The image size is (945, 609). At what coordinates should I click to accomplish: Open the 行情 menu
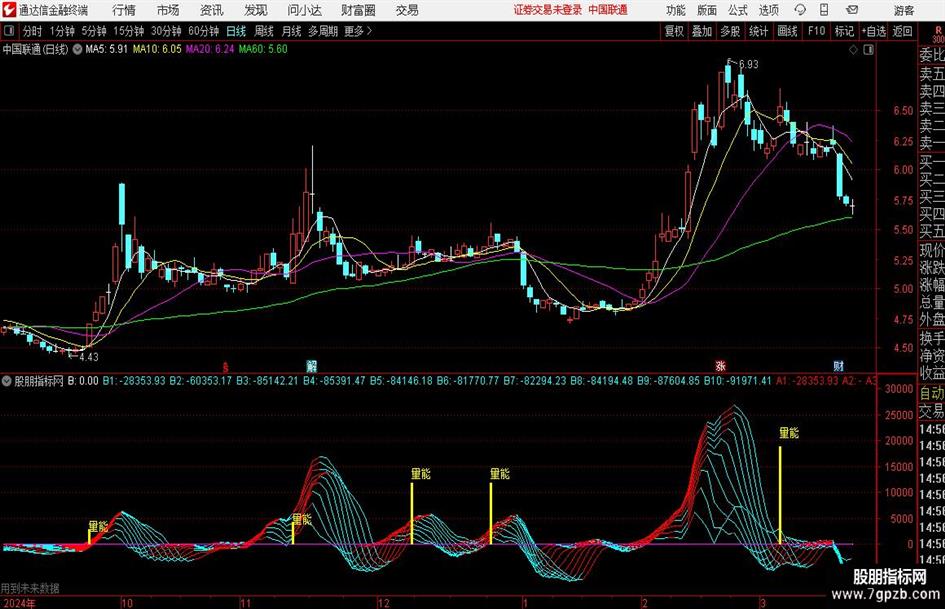point(124,10)
